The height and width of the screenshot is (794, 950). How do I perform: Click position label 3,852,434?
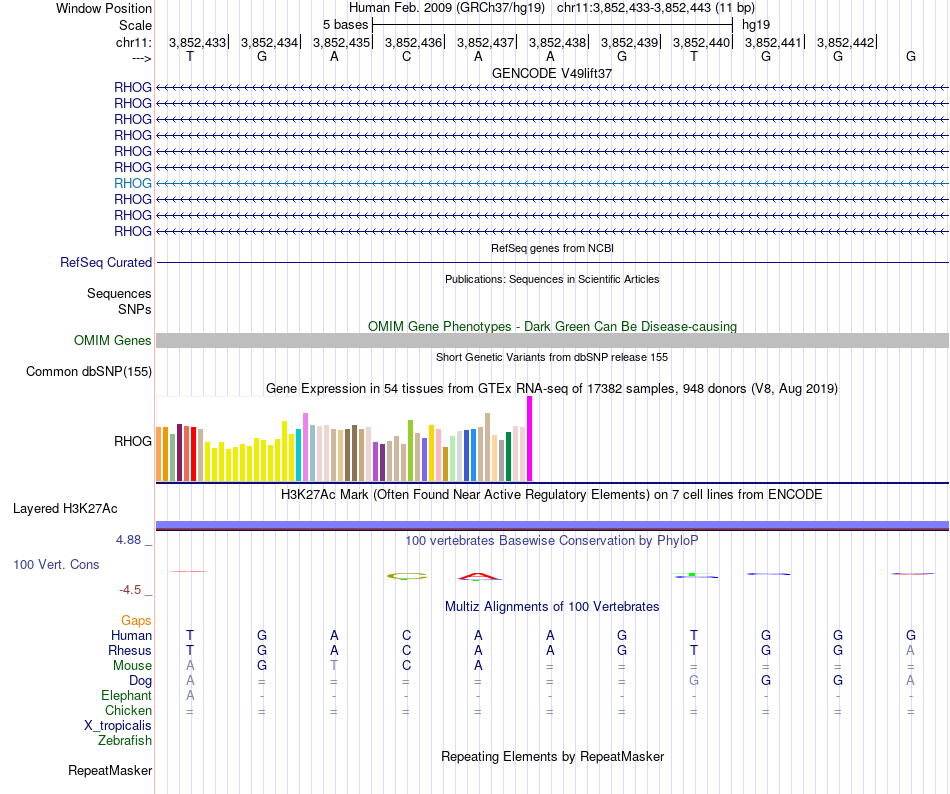269,42
